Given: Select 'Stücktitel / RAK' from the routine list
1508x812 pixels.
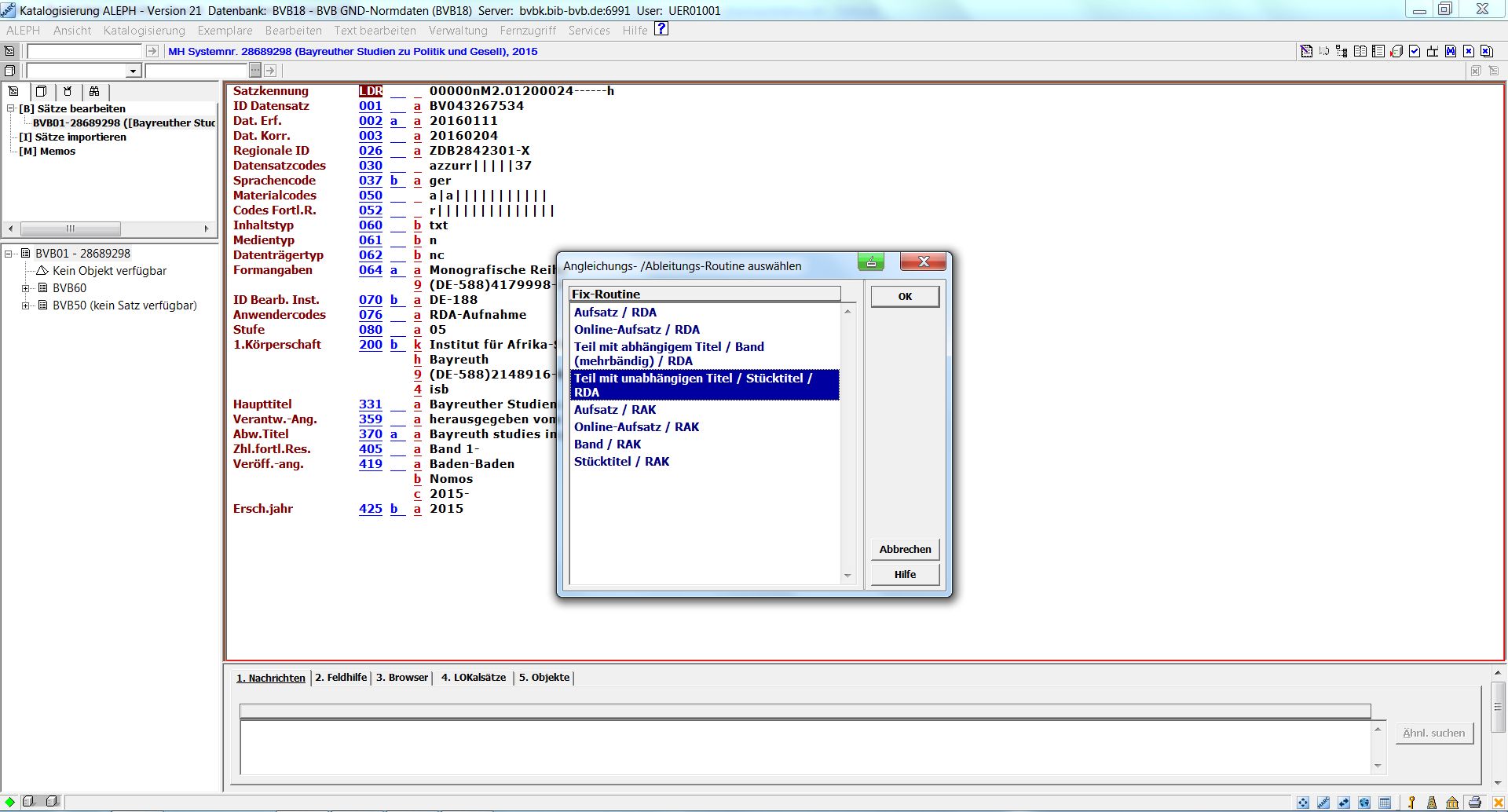Looking at the screenshot, I should (621, 462).
